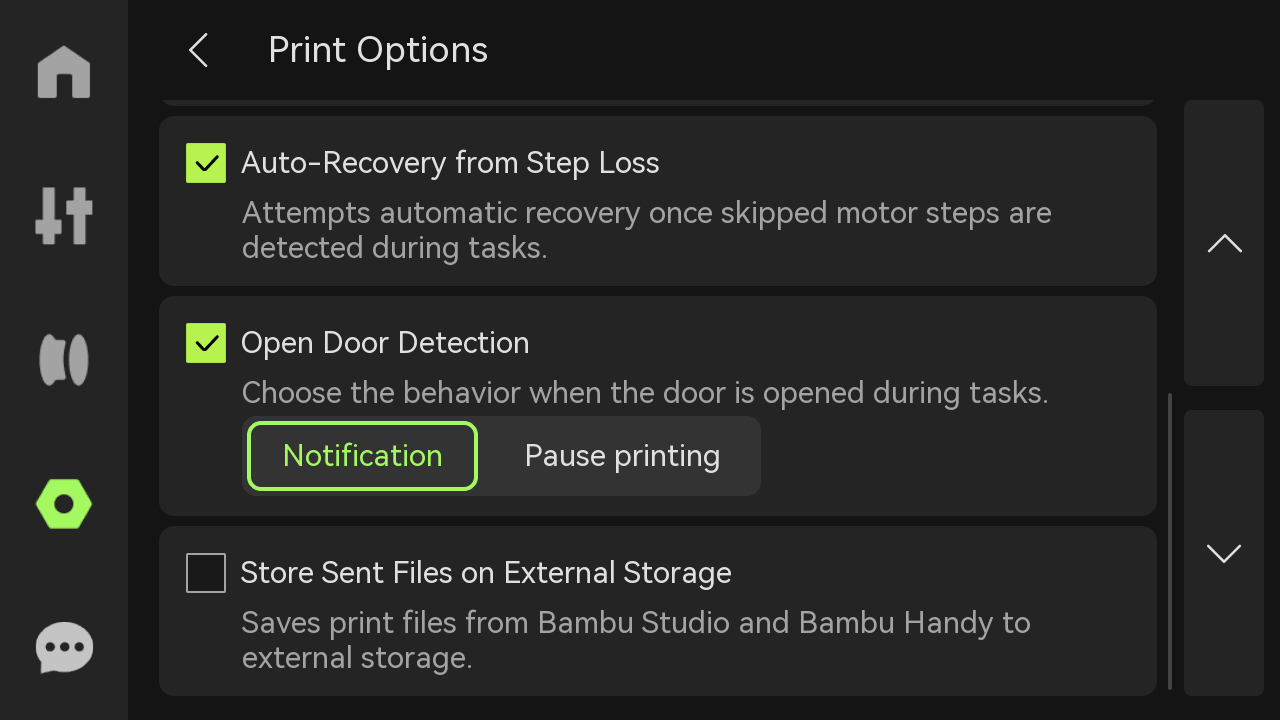Select Pause printing door behavior option
This screenshot has width=1280, height=720.
point(622,456)
